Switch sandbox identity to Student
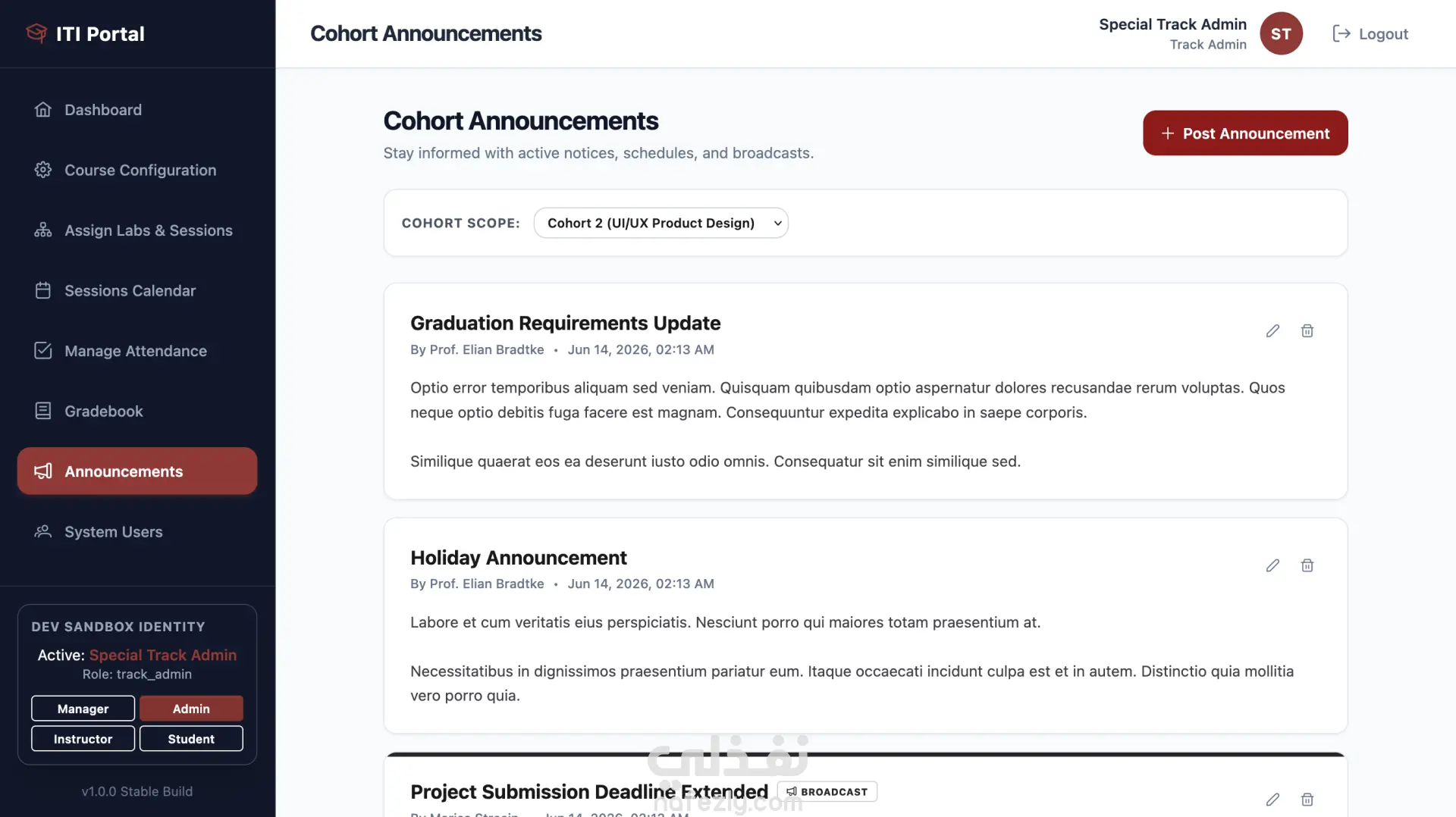This screenshot has width=1456, height=817. (191, 739)
